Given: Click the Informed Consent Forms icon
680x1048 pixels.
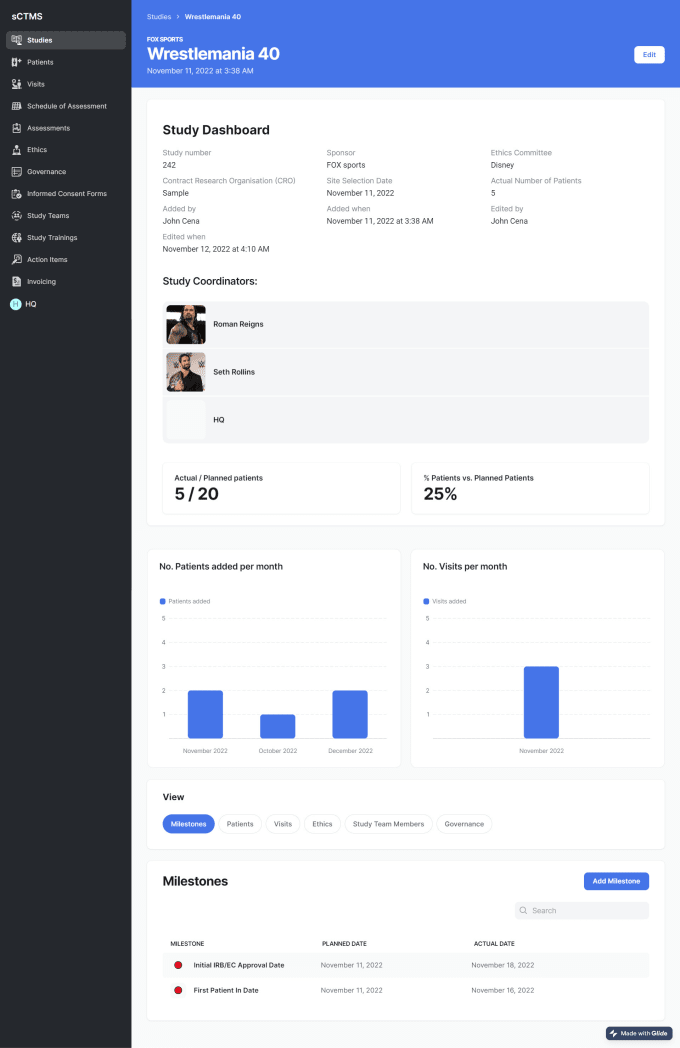Looking at the screenshot, I should click(x=17, y=194).
